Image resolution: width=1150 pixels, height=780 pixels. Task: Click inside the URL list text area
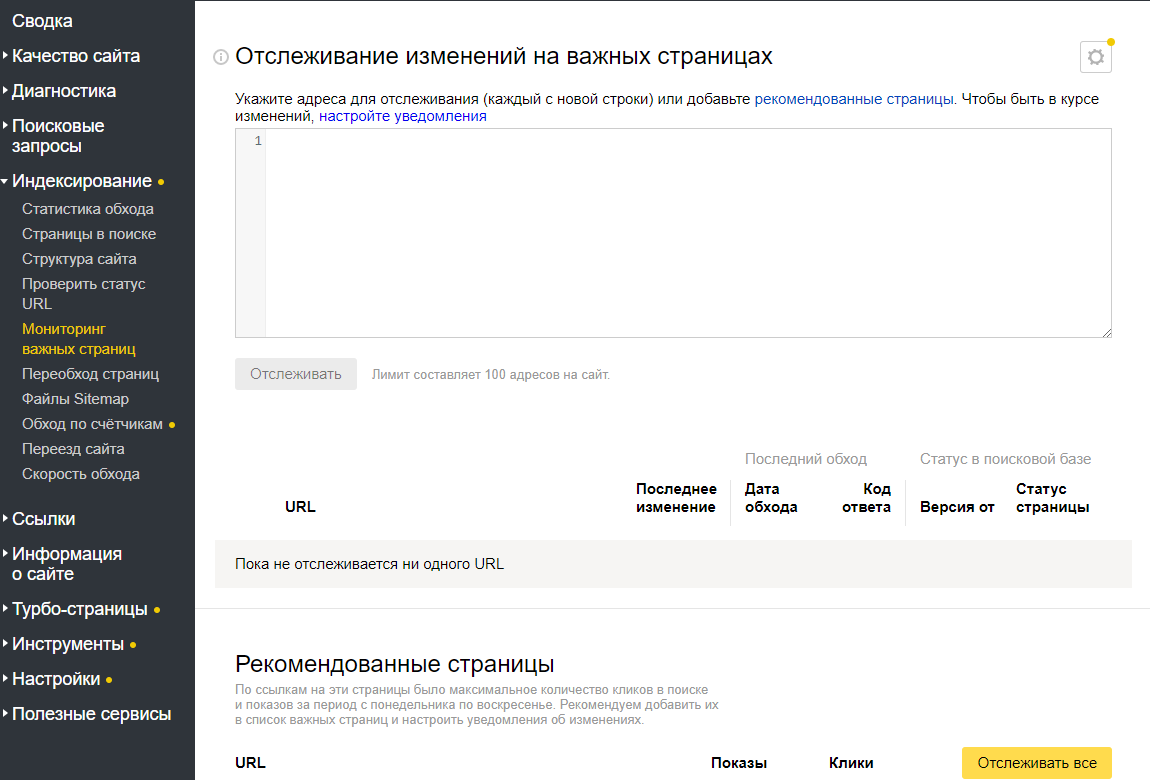[x=673, y=233]
